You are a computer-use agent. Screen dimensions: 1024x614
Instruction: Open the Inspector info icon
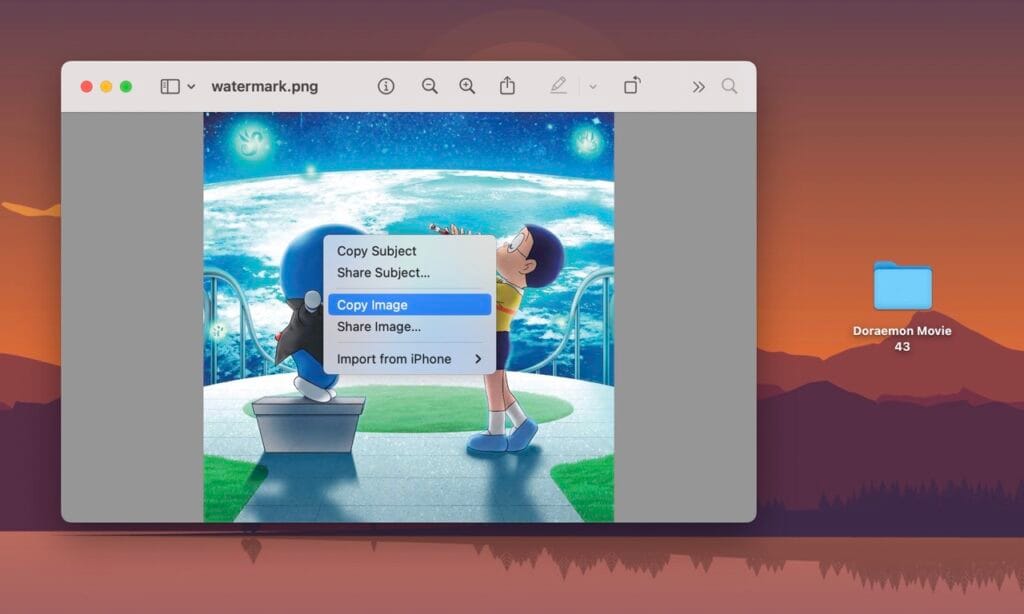click(x=386, y=86)
